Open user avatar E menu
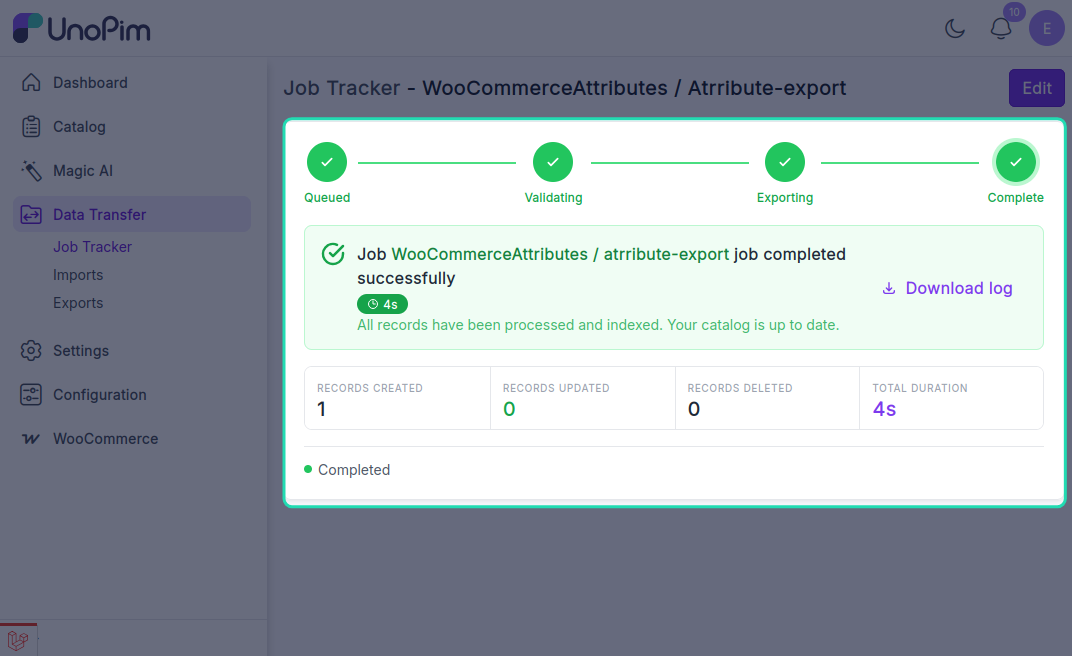The width and height of the screenshot is (1072, 656). click(x=1047, y=29)
